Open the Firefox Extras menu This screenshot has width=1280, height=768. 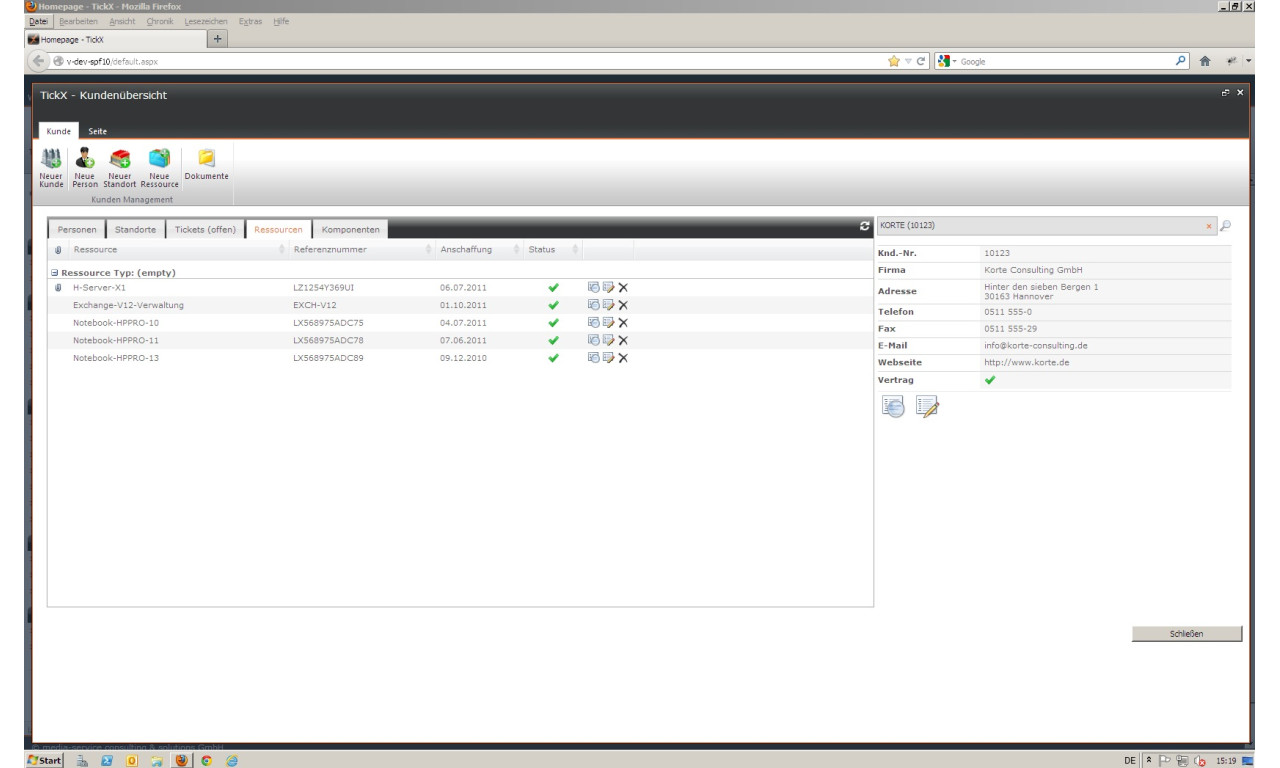[250, 21]
